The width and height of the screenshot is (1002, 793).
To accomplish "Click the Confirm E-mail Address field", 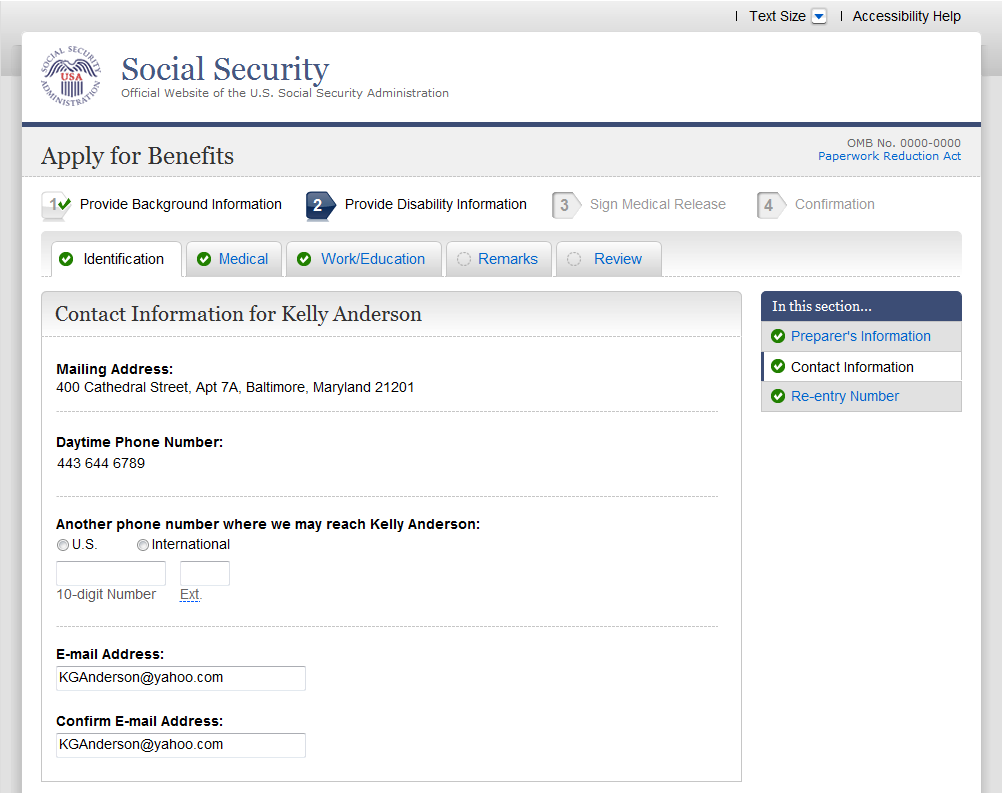I will coord(181,745).
